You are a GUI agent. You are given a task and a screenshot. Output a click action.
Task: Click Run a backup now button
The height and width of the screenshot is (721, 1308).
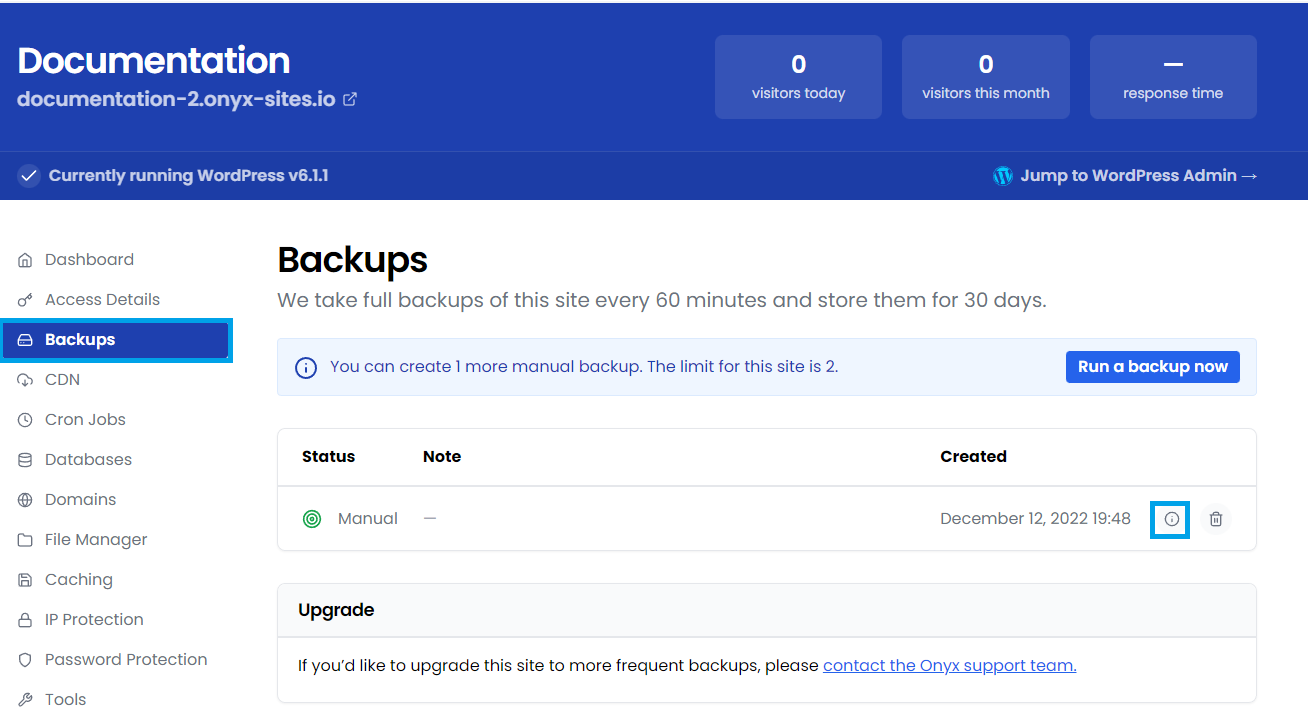point(1153,367)
